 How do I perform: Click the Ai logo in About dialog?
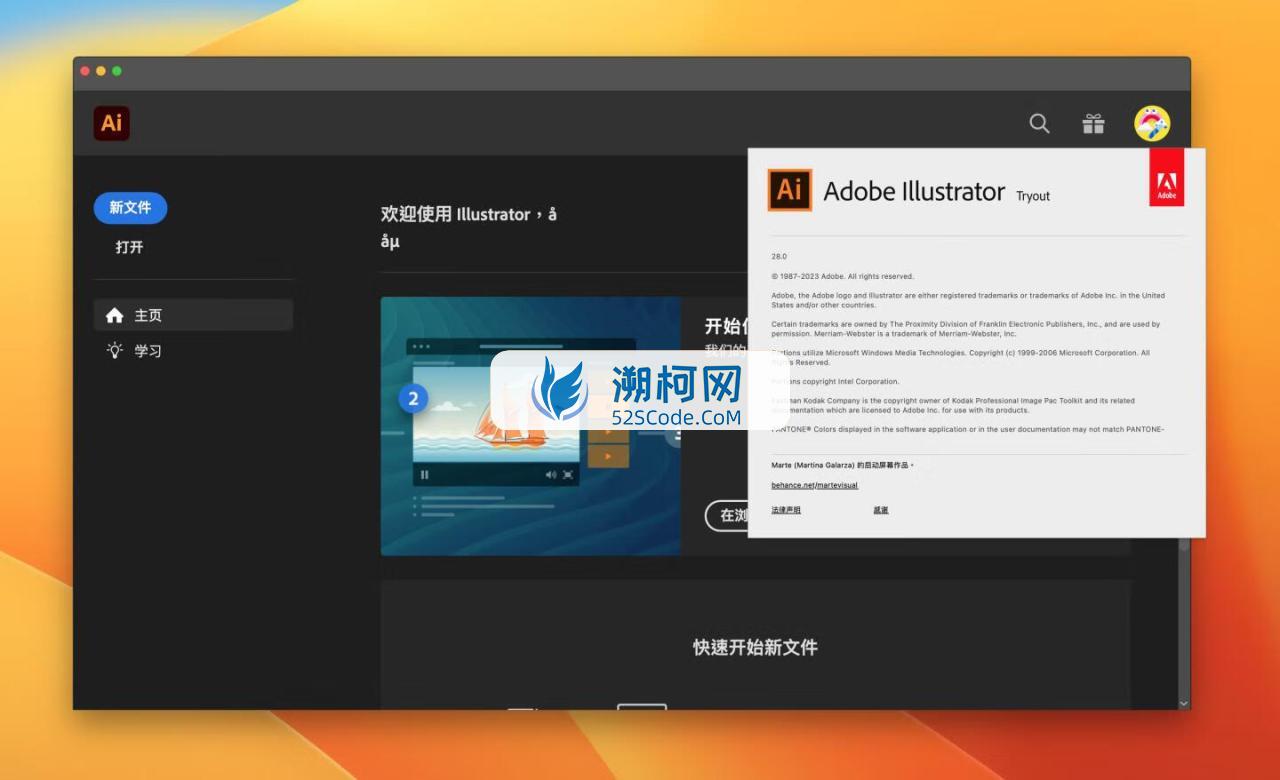(x=790, y=189)
